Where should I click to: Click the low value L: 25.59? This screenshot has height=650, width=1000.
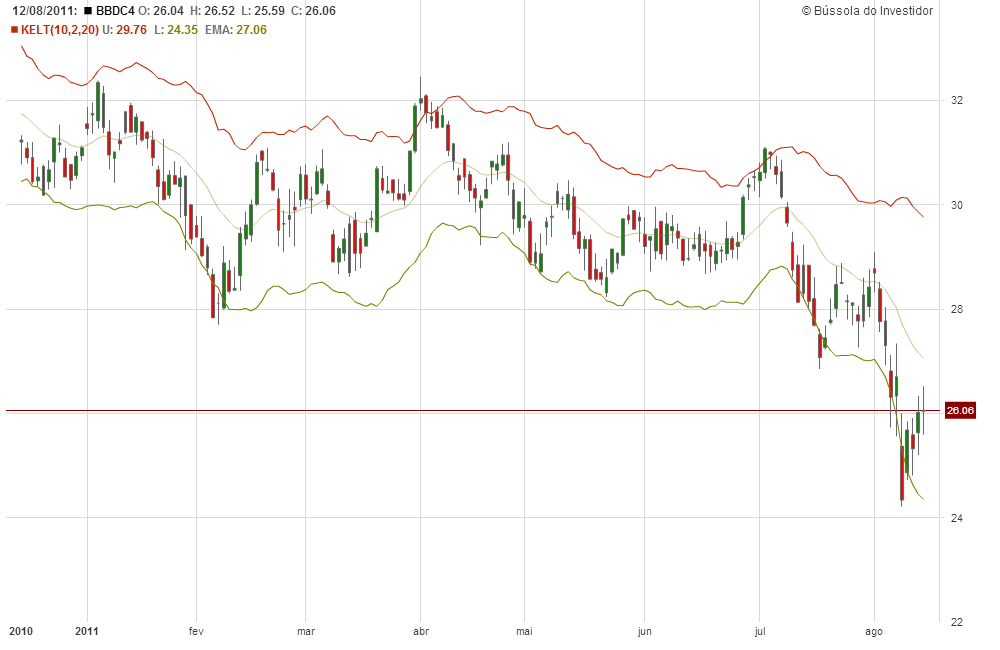coord(263,11)
